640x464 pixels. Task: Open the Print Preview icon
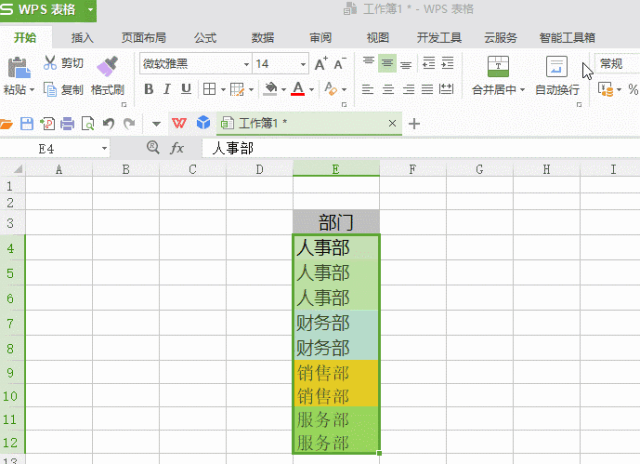(88, 123)
